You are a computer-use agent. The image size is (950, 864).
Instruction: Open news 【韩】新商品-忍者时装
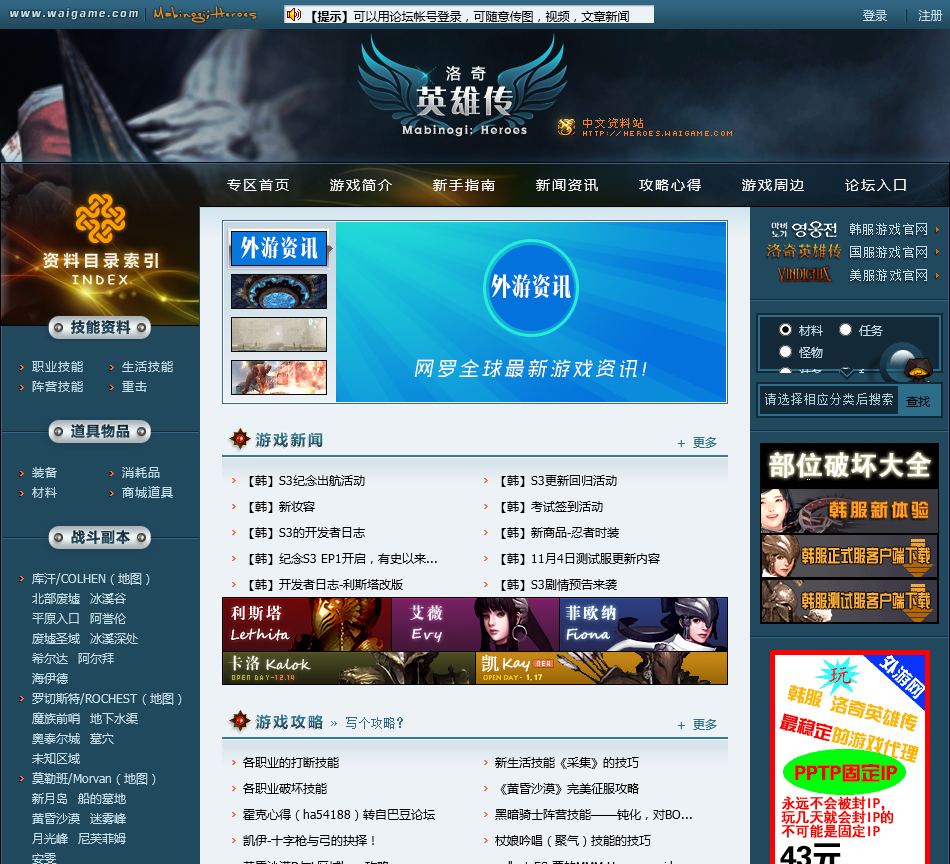pos(557,533)
